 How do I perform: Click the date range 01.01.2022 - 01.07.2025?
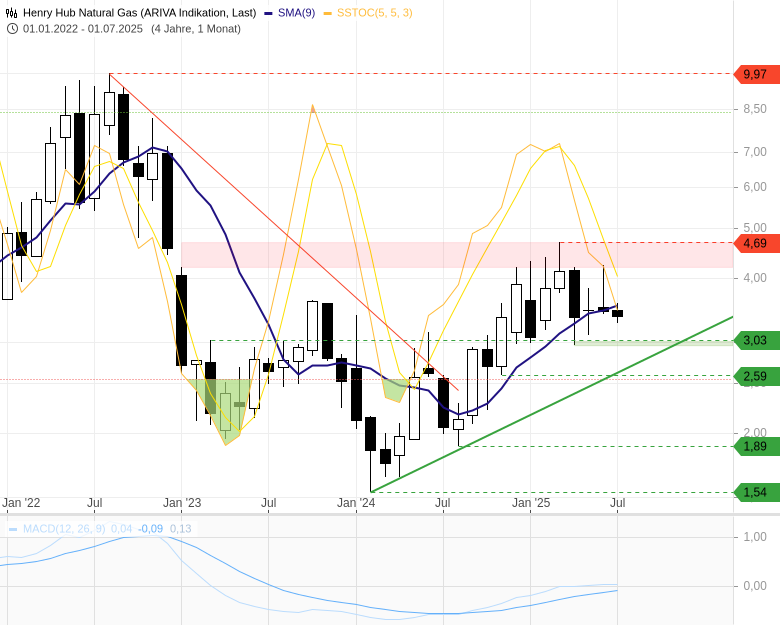tap(83, 29)
